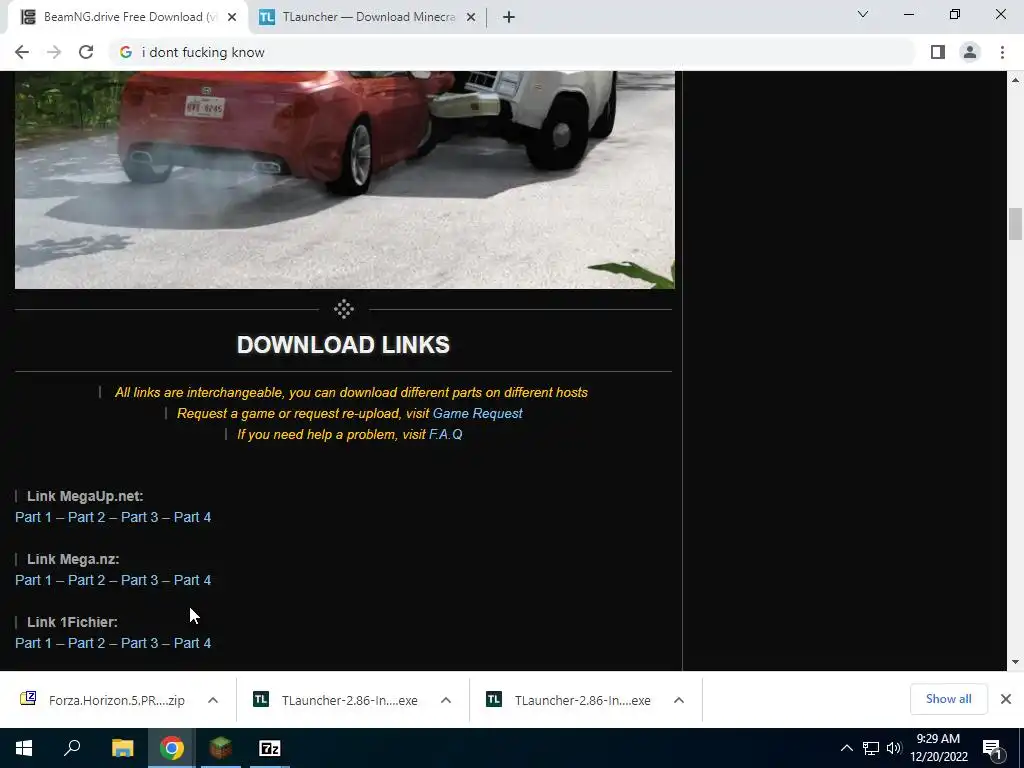Click the page scroll down arrow
The width and height of the screenshot is (1024, 768).
1015,662
